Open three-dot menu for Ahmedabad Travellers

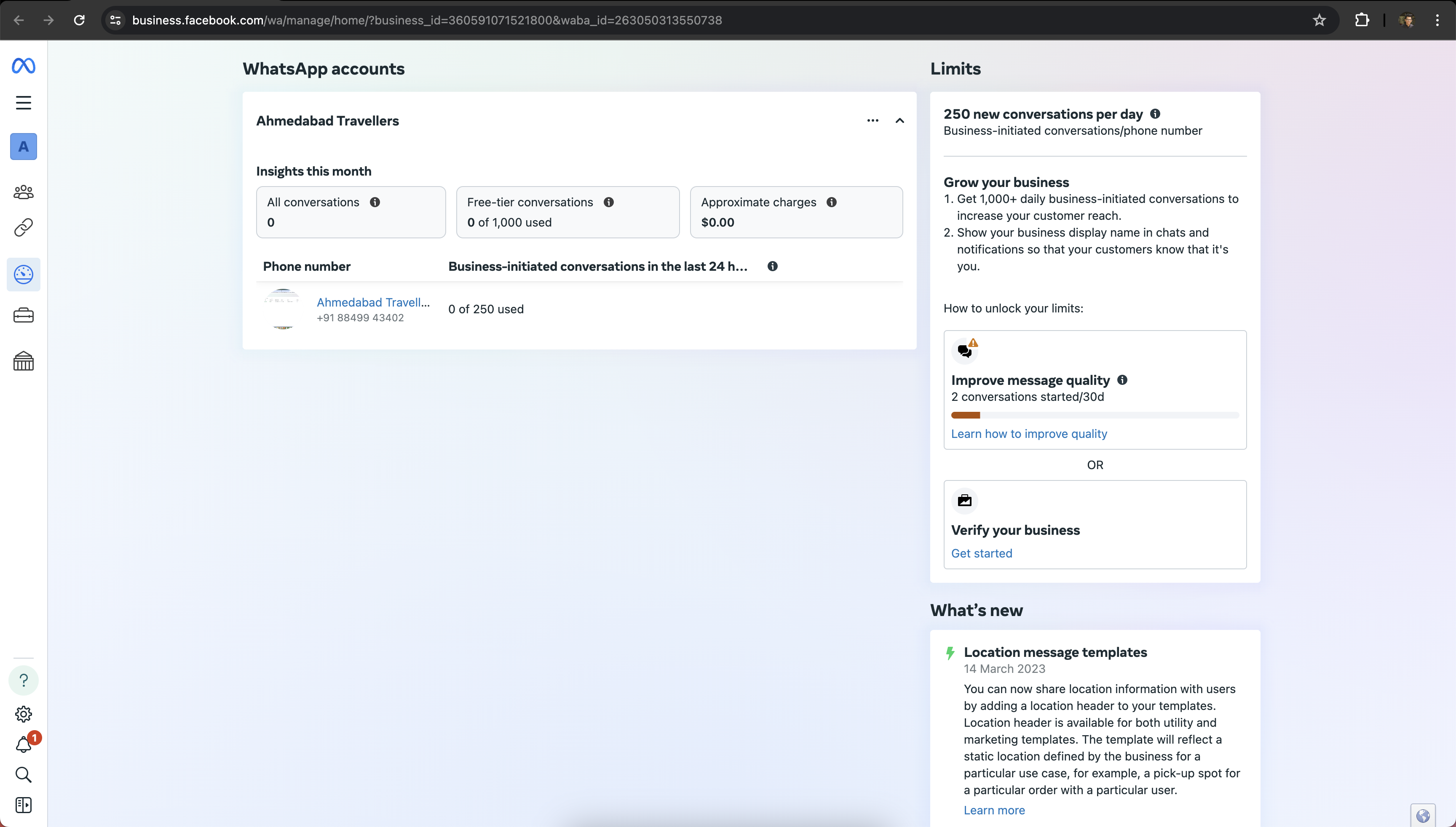pos(873,120)
